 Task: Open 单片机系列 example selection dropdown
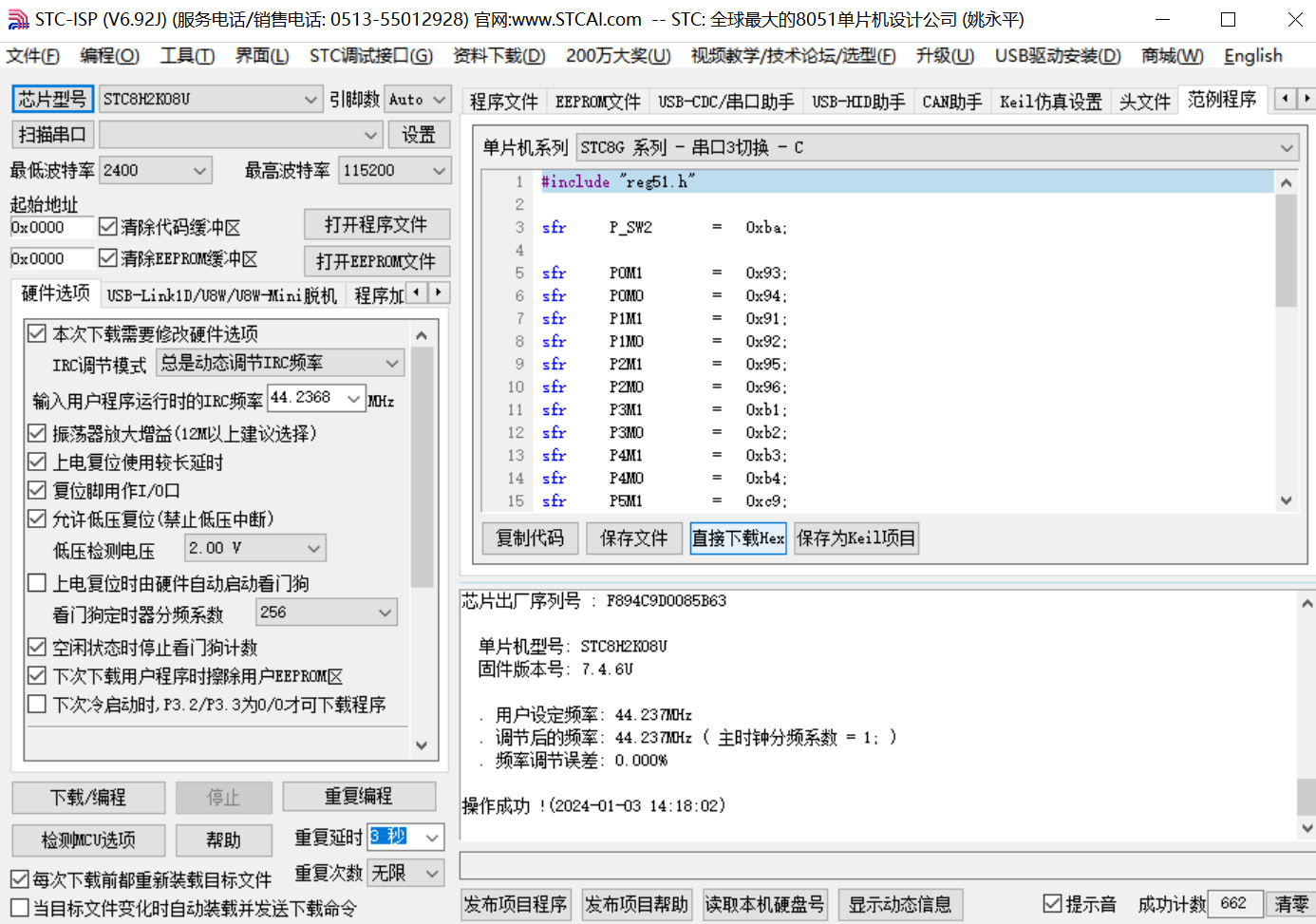pos(938,147)
